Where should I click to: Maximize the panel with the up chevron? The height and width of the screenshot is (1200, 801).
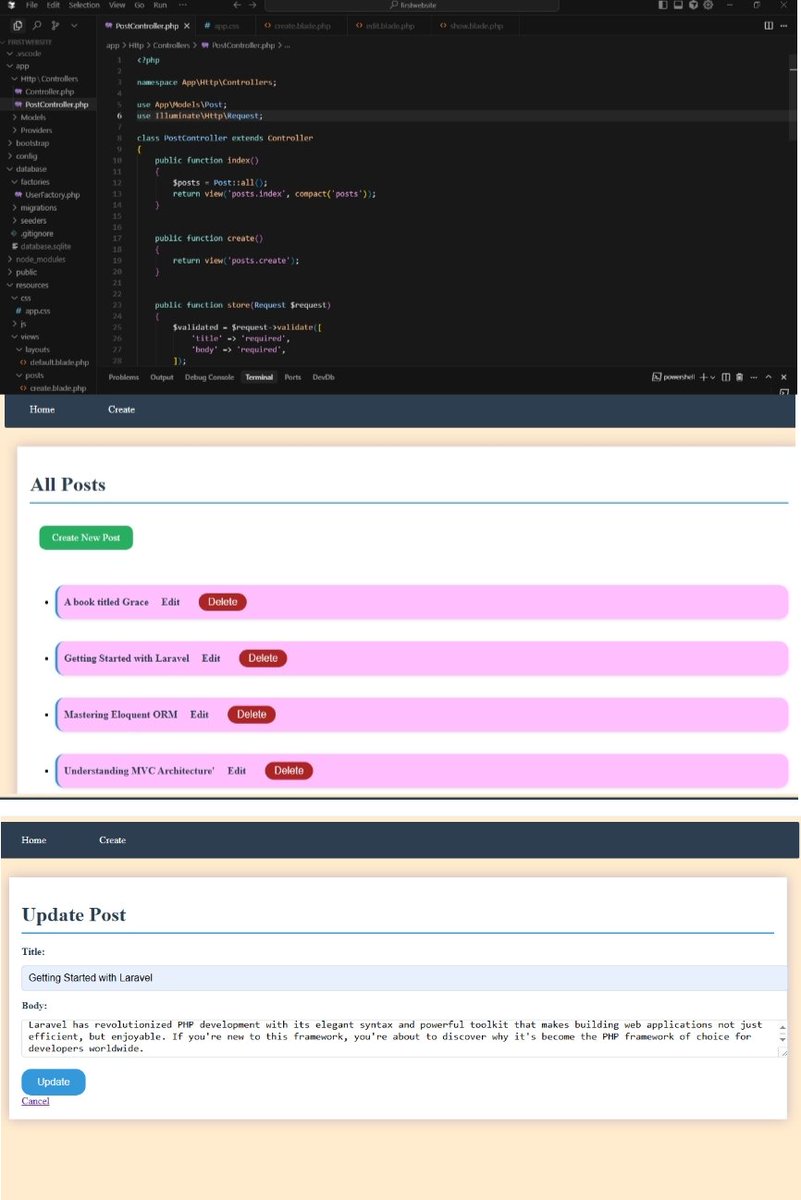[768, 377]
